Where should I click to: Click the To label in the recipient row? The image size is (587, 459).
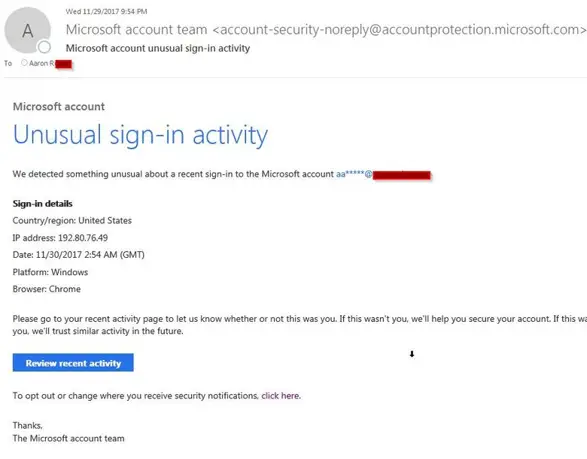[8, 64]
